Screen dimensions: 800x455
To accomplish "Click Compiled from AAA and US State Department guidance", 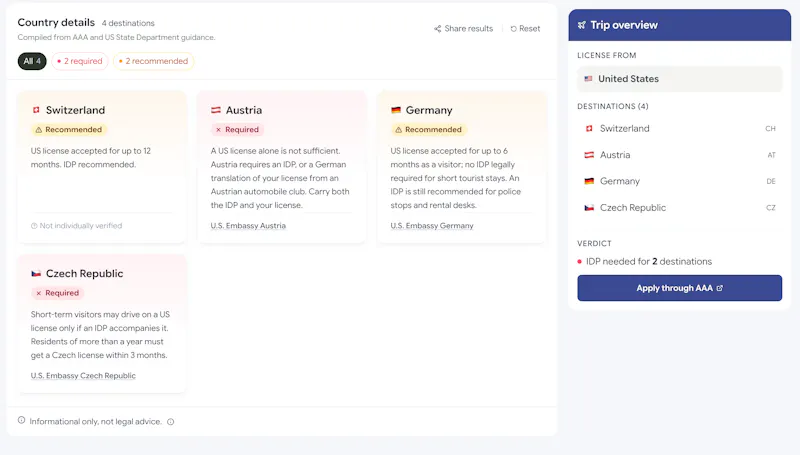I will (x=116, y=37).
